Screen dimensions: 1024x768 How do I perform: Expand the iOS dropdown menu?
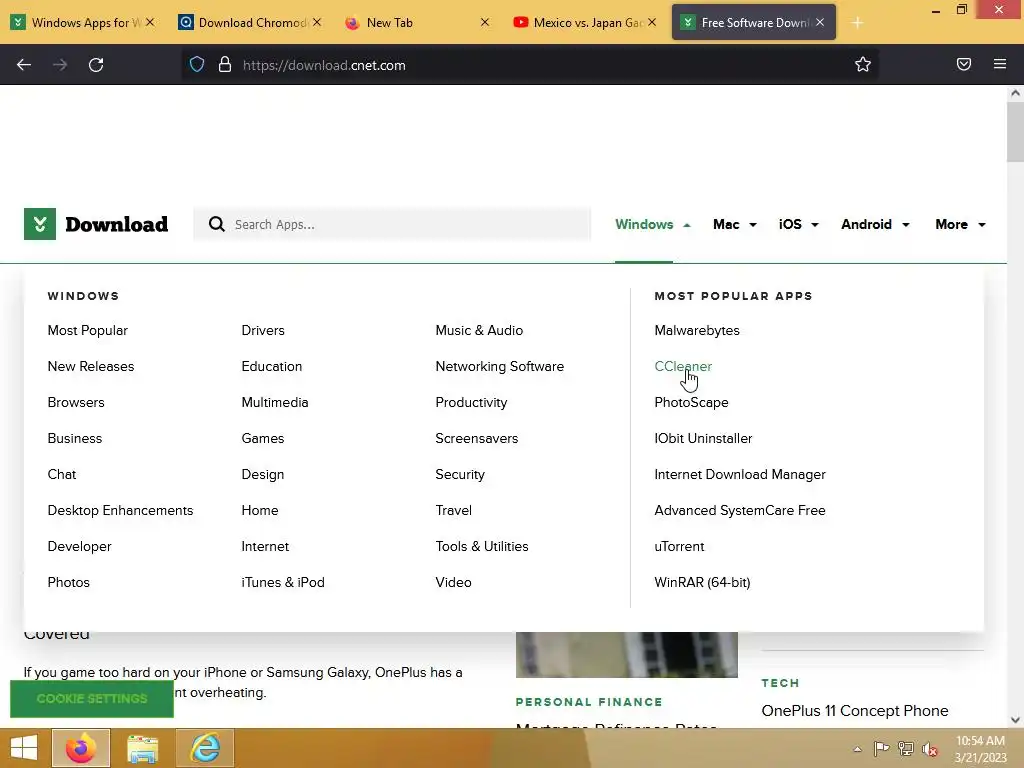[x=798, y=224]
